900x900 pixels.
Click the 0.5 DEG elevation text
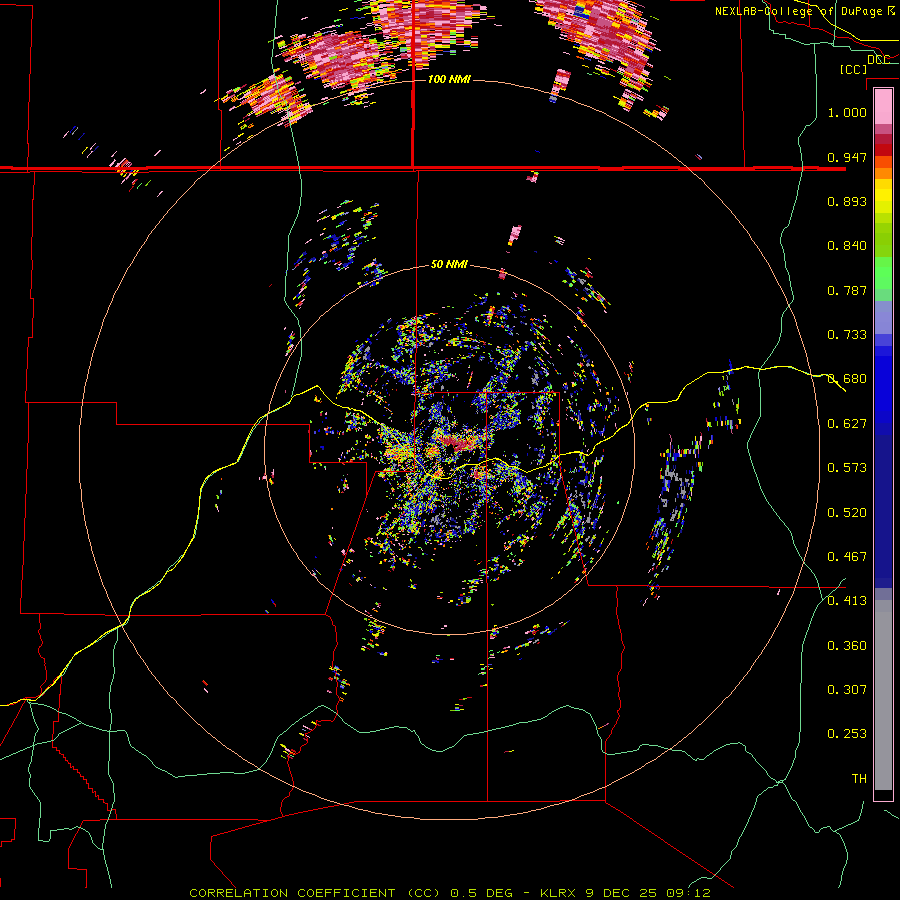pos(480,893)
